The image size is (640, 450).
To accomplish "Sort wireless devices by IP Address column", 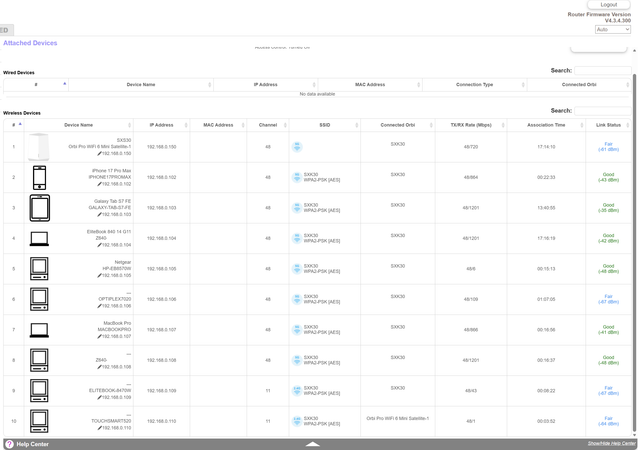I will point(162,125).
